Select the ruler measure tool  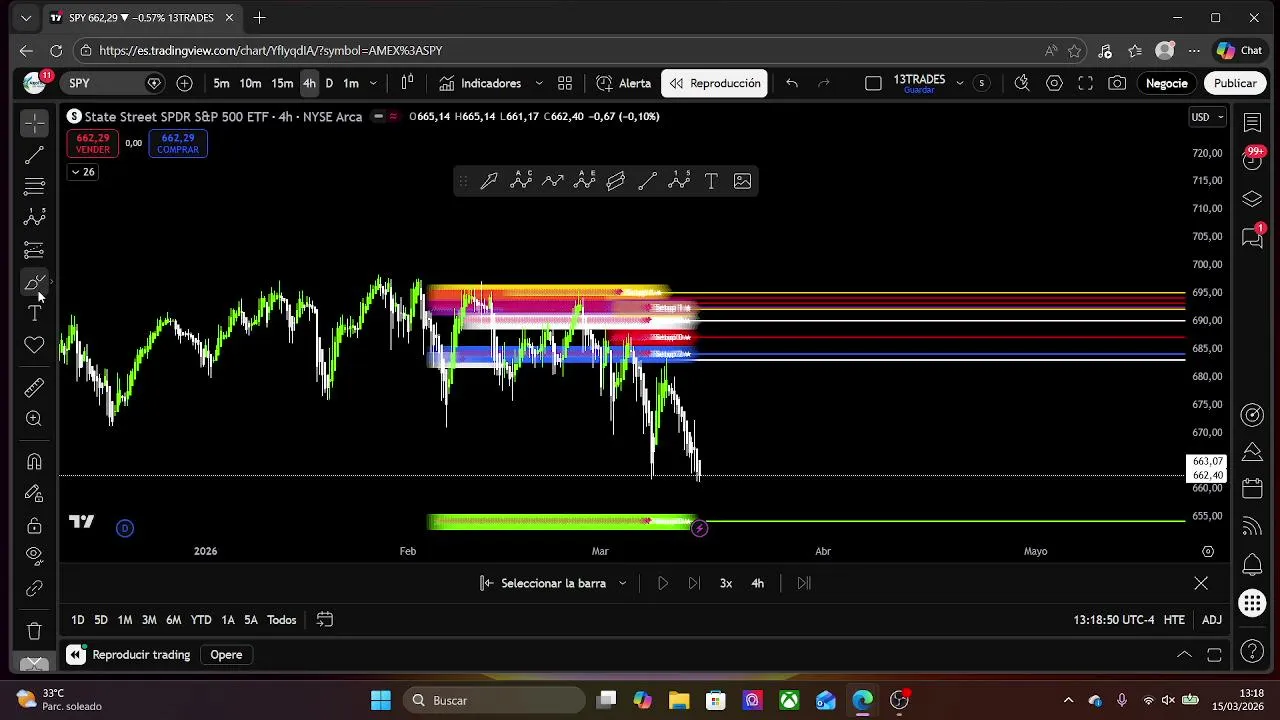[34, 387]
